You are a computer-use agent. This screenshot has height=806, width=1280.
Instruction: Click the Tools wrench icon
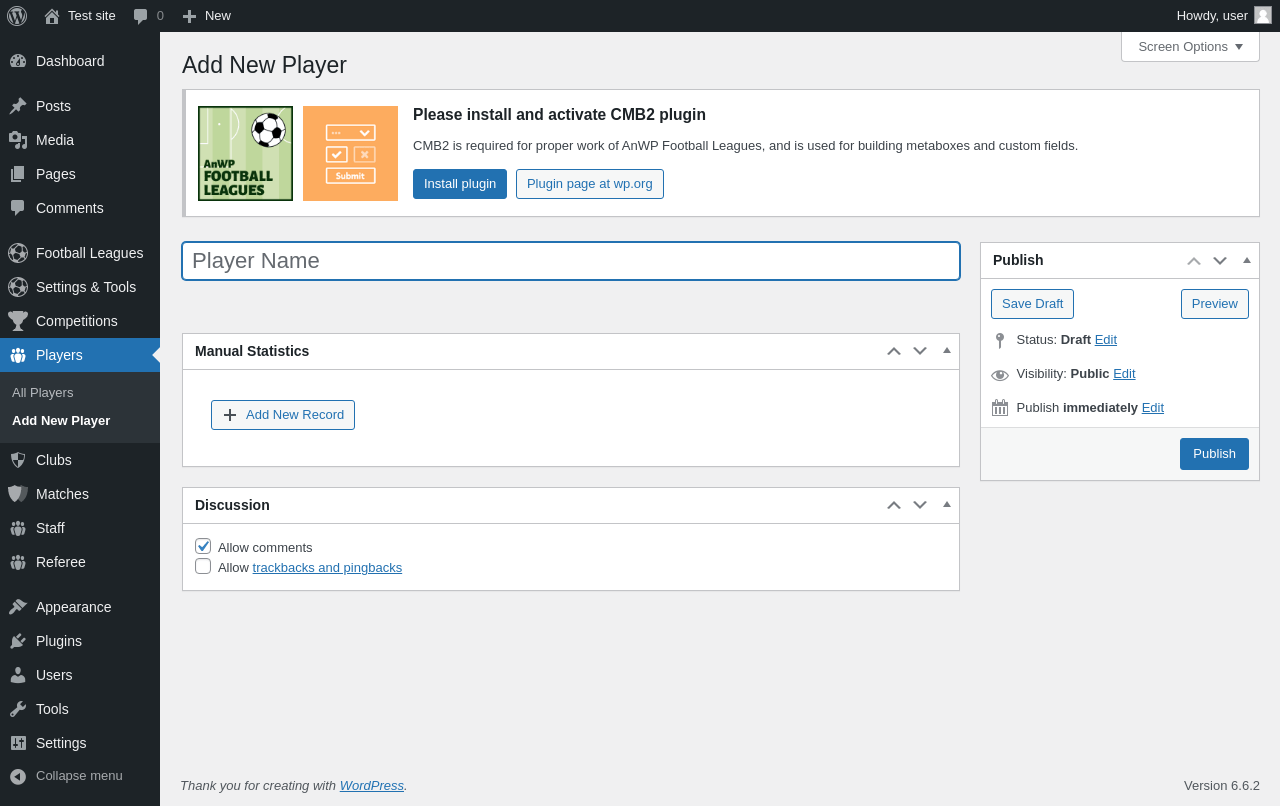click(x=18, y=709)
